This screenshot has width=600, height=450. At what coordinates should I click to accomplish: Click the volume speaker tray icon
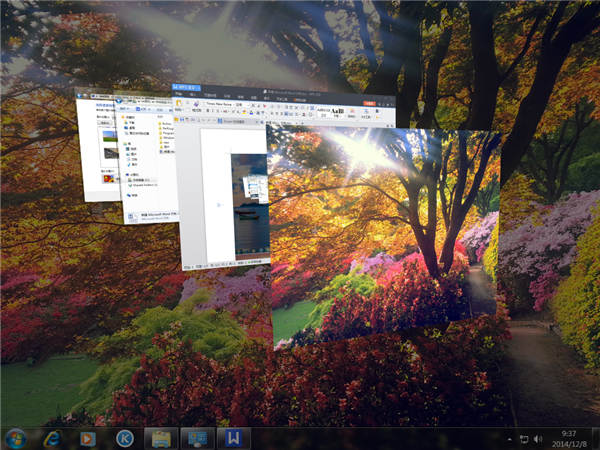tap(538, 439)
